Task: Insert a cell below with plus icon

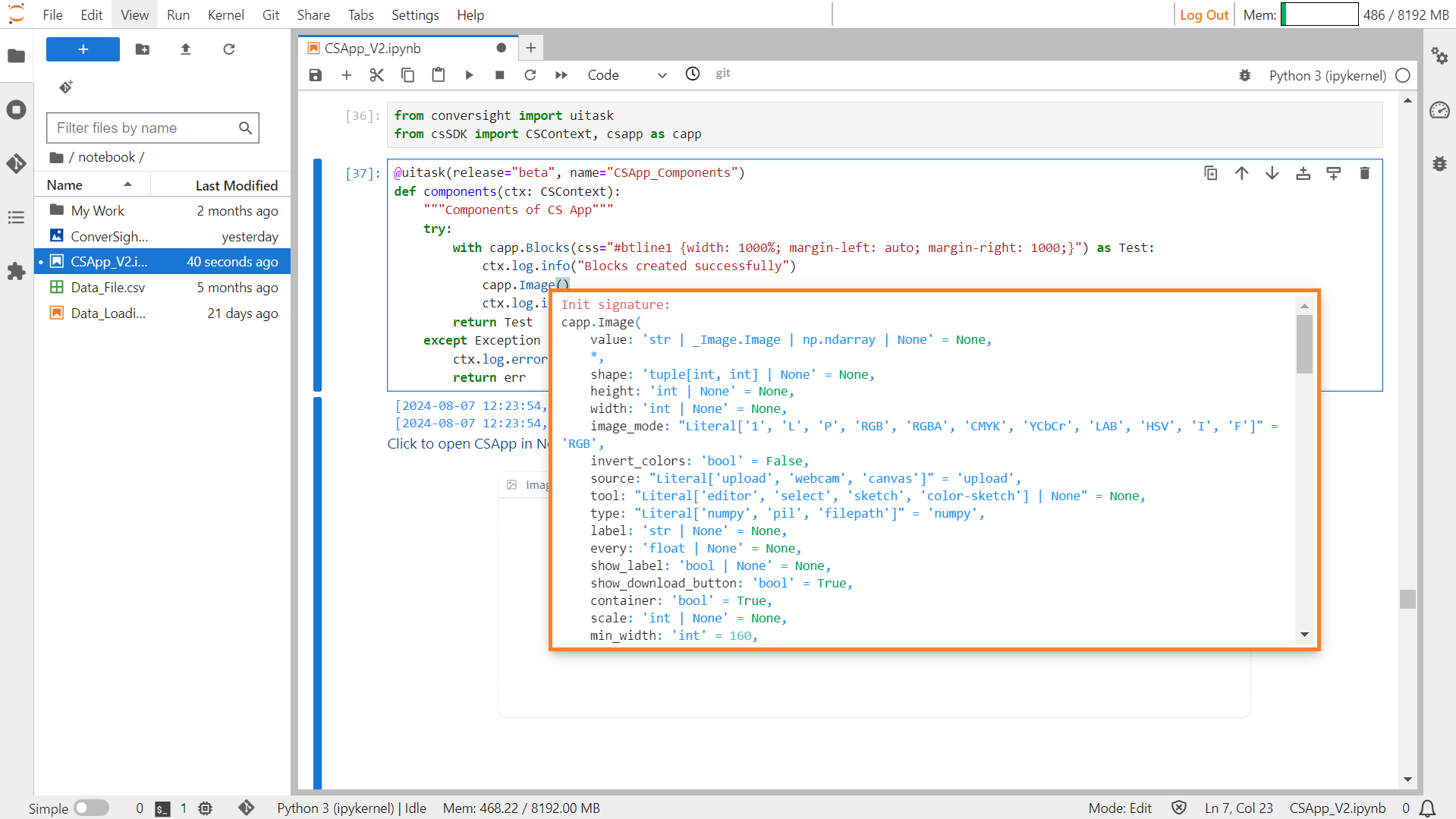Action: pyautogui.click(x=347, y=75)
